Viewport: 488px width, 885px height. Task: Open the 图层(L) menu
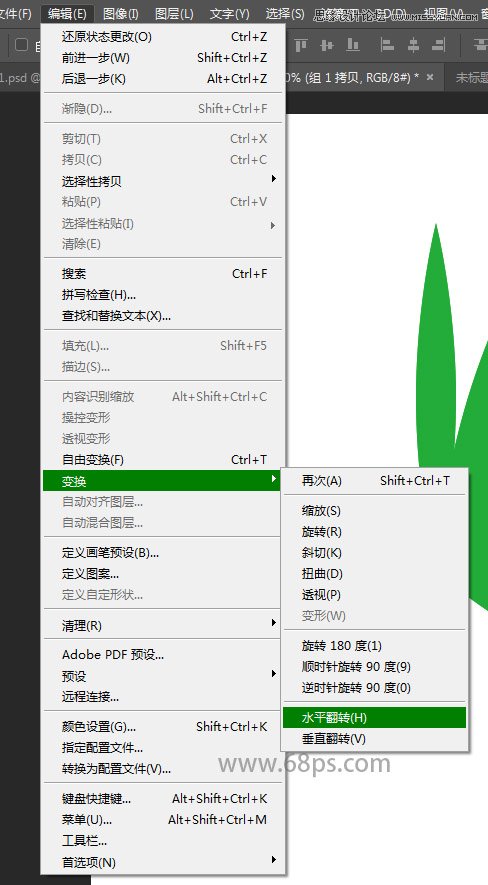coord(174,14)
